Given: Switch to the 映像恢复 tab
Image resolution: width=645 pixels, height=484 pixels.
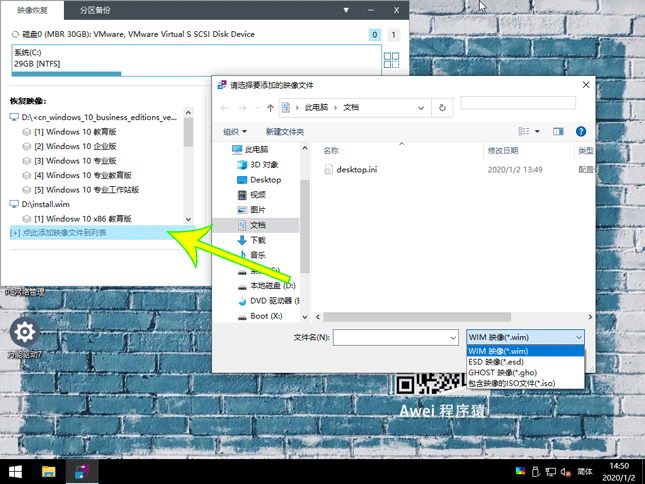Looking at the screenshot, I should pos(32,10).
